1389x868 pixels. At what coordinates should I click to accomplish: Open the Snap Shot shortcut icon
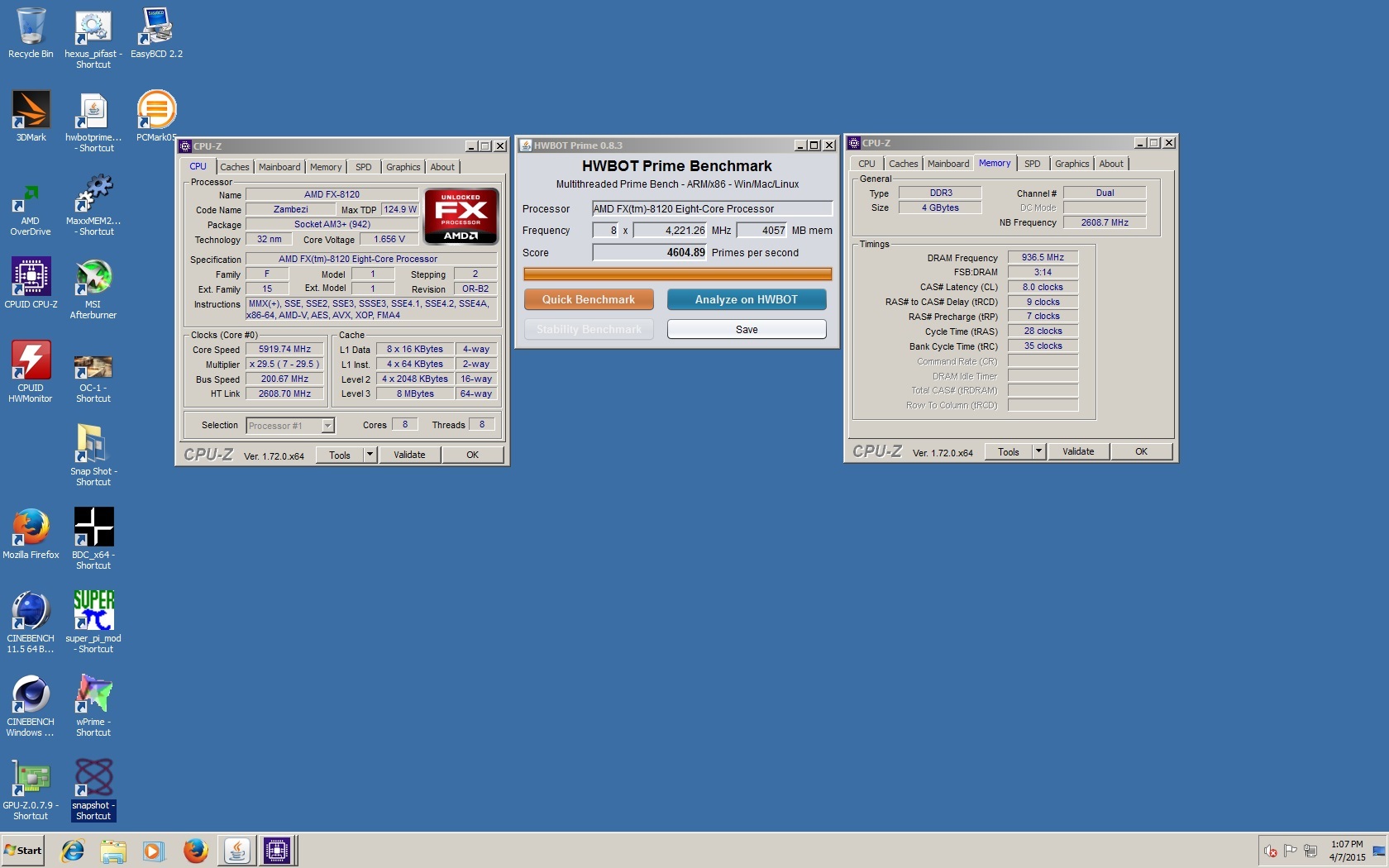coord(93,455)
